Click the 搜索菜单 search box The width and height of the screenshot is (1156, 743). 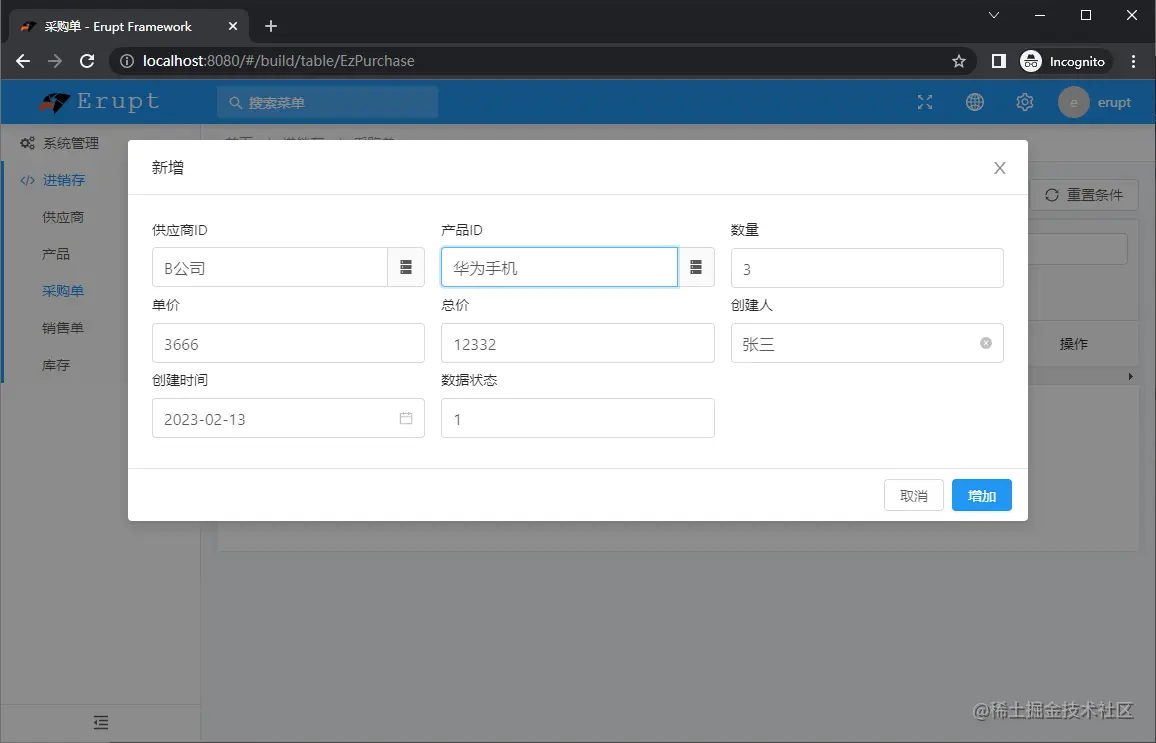pos(327,102)
